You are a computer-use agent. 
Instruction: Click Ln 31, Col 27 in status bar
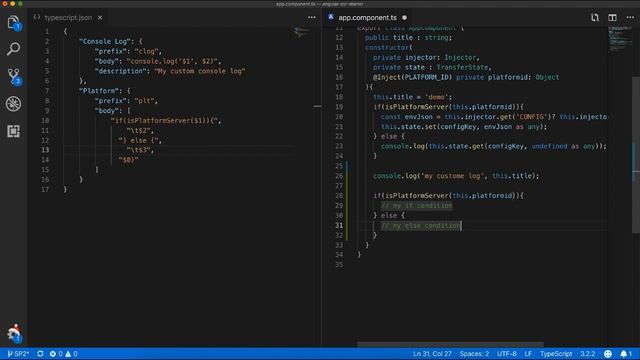tap(432, 354)
